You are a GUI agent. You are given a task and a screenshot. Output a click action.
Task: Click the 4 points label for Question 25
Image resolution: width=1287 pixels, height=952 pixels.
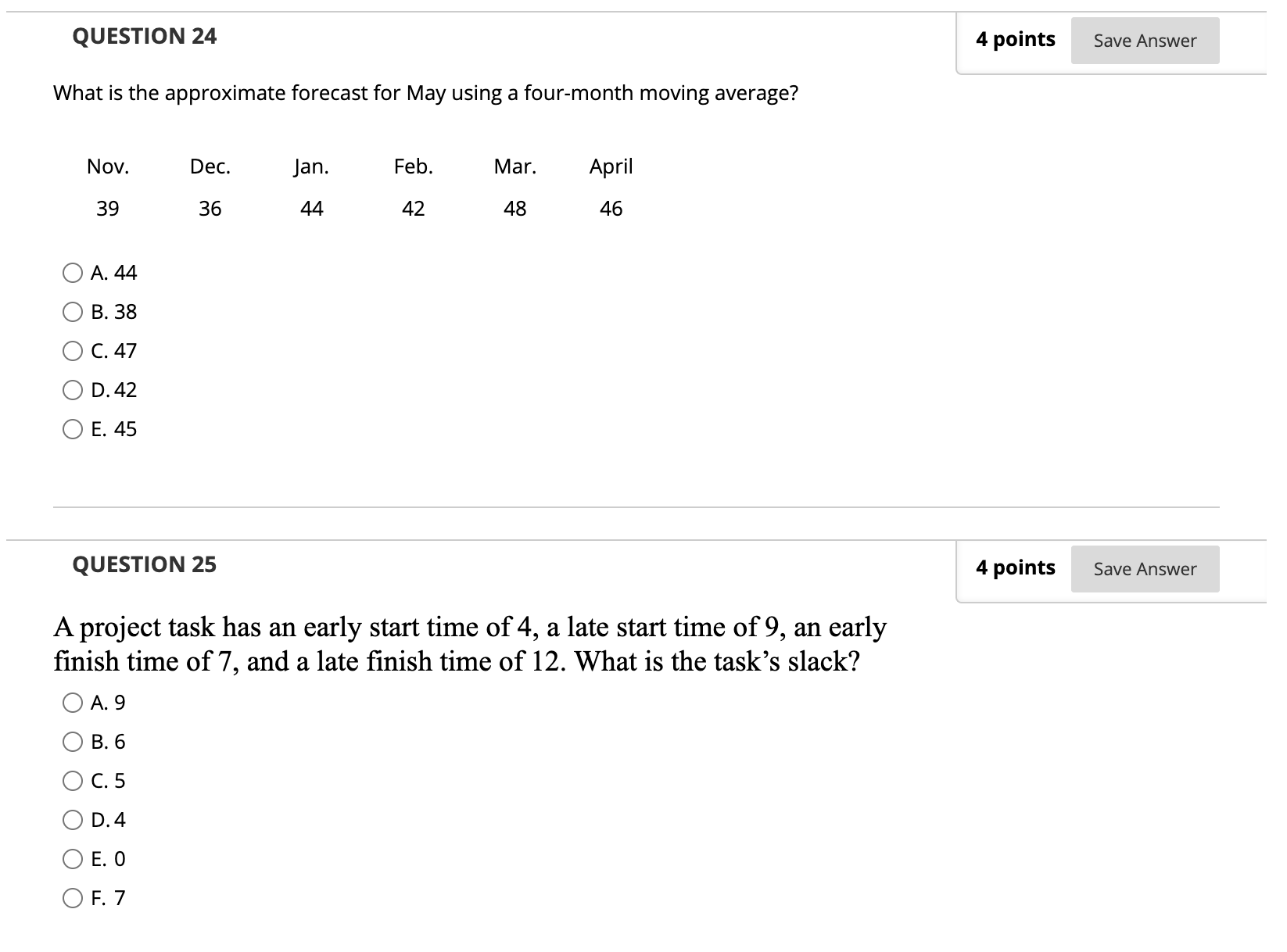point(1015,567)
